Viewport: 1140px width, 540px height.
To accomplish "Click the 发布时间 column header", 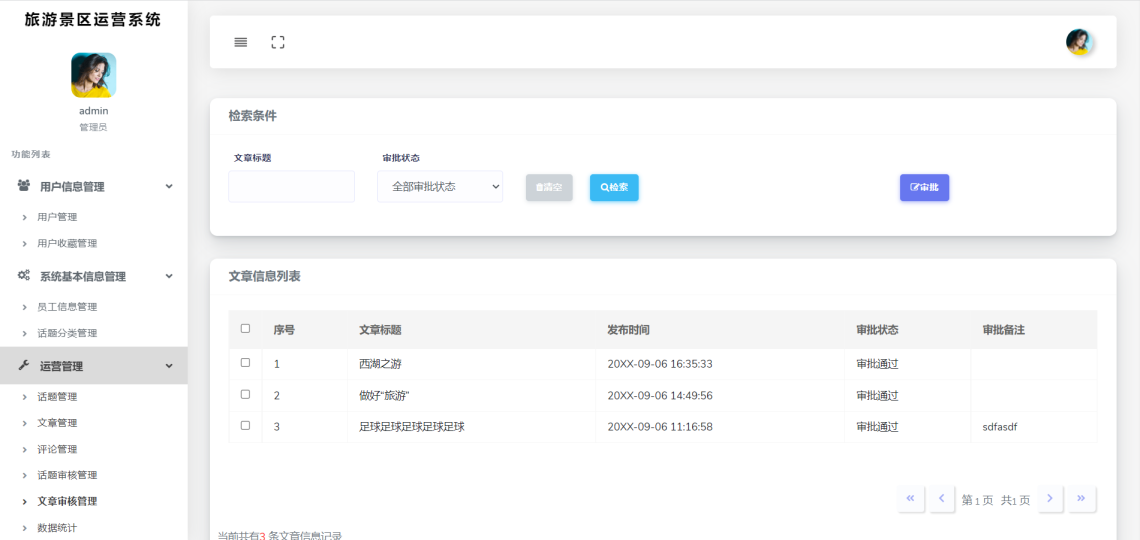I will (x=629, y=330).
